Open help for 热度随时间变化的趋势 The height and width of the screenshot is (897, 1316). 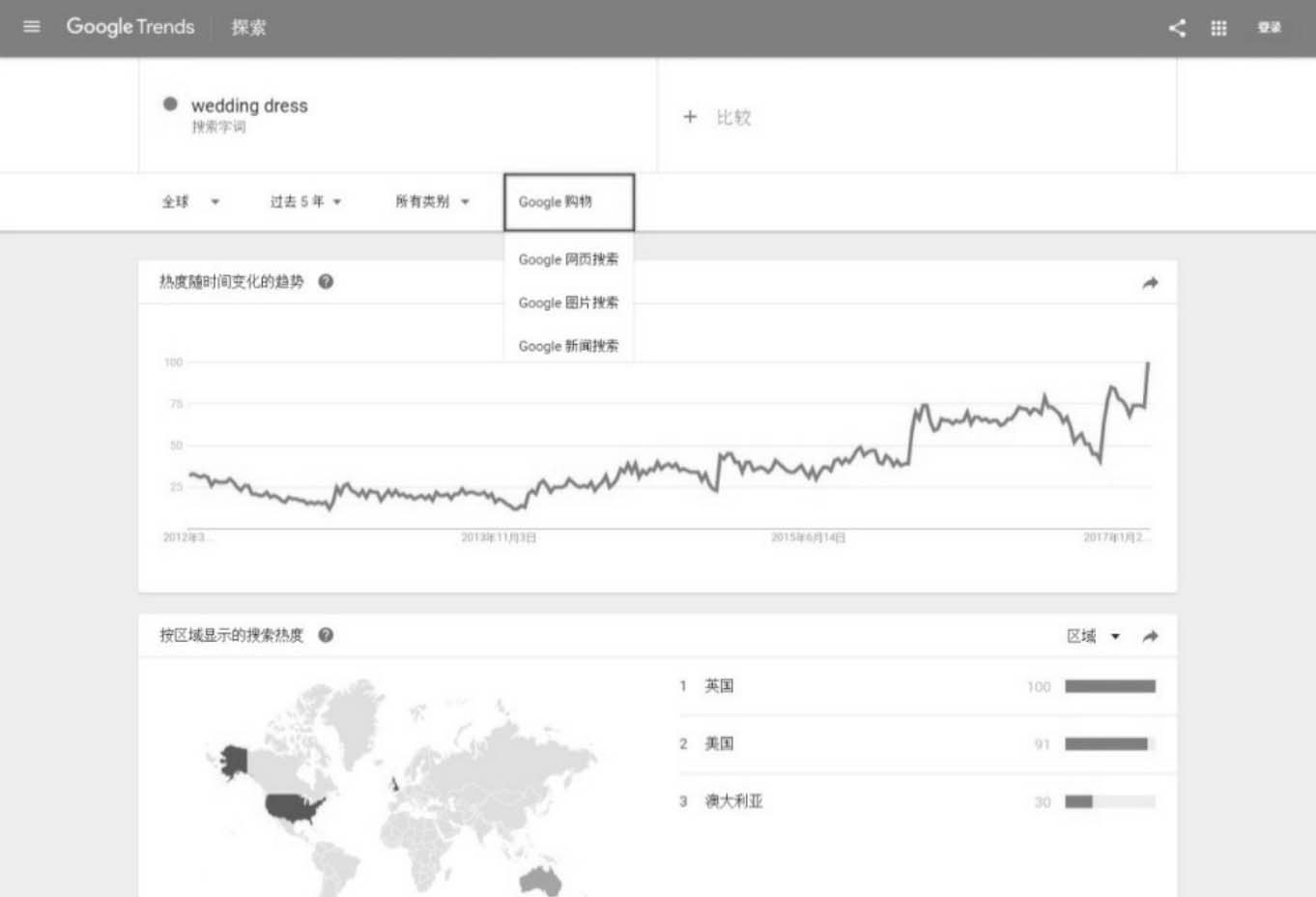(x=327, y=282)
